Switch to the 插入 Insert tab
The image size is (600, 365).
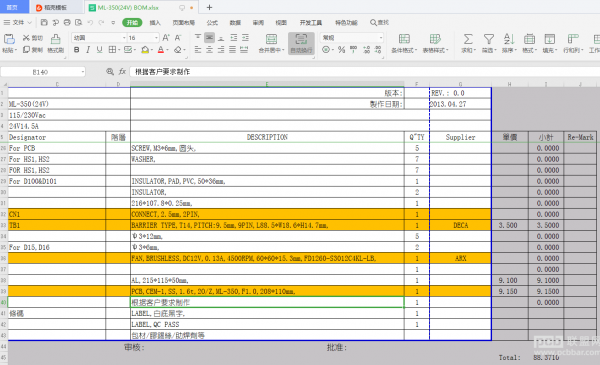[155, 23]
